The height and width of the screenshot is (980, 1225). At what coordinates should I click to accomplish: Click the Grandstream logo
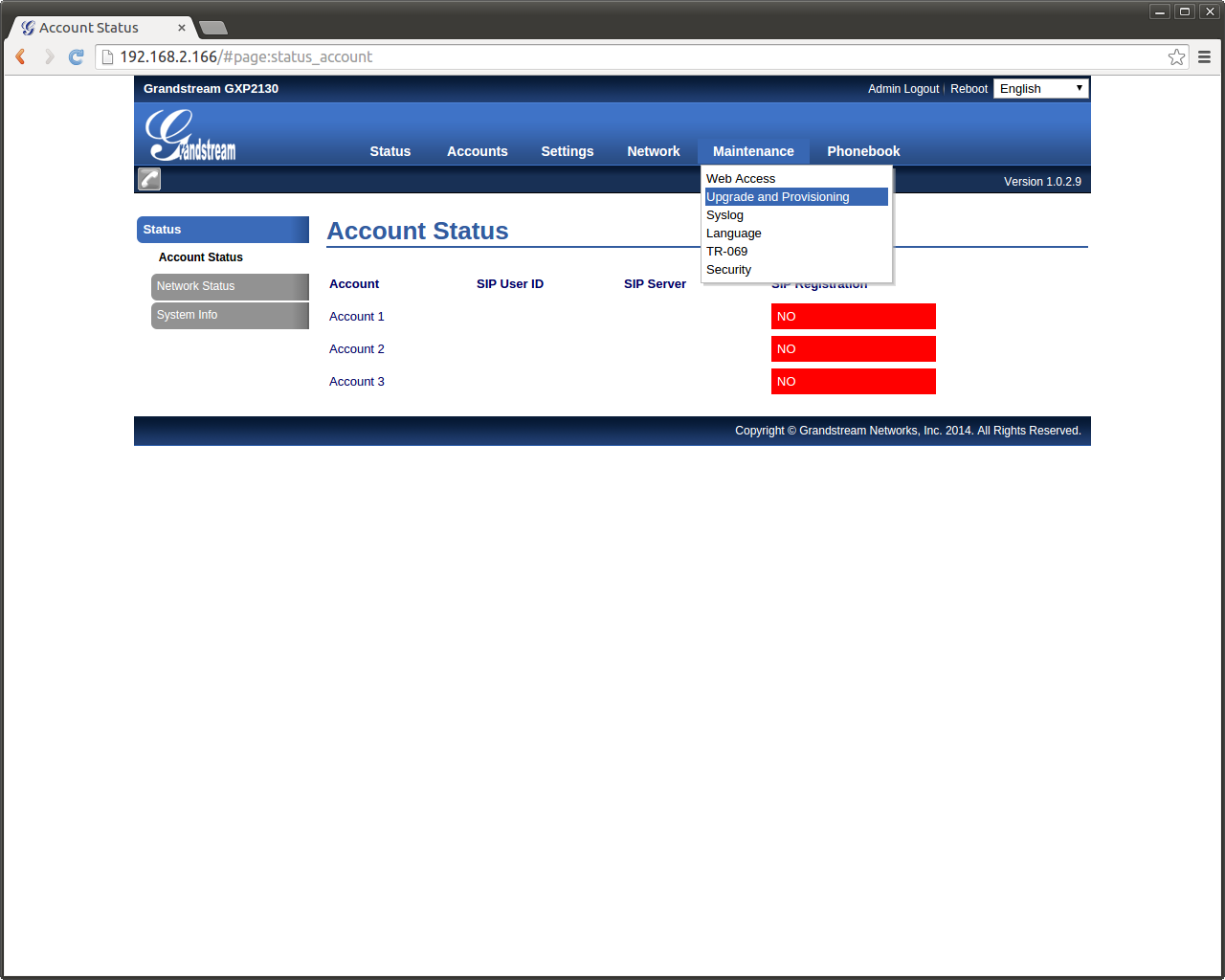pos(190,135)
